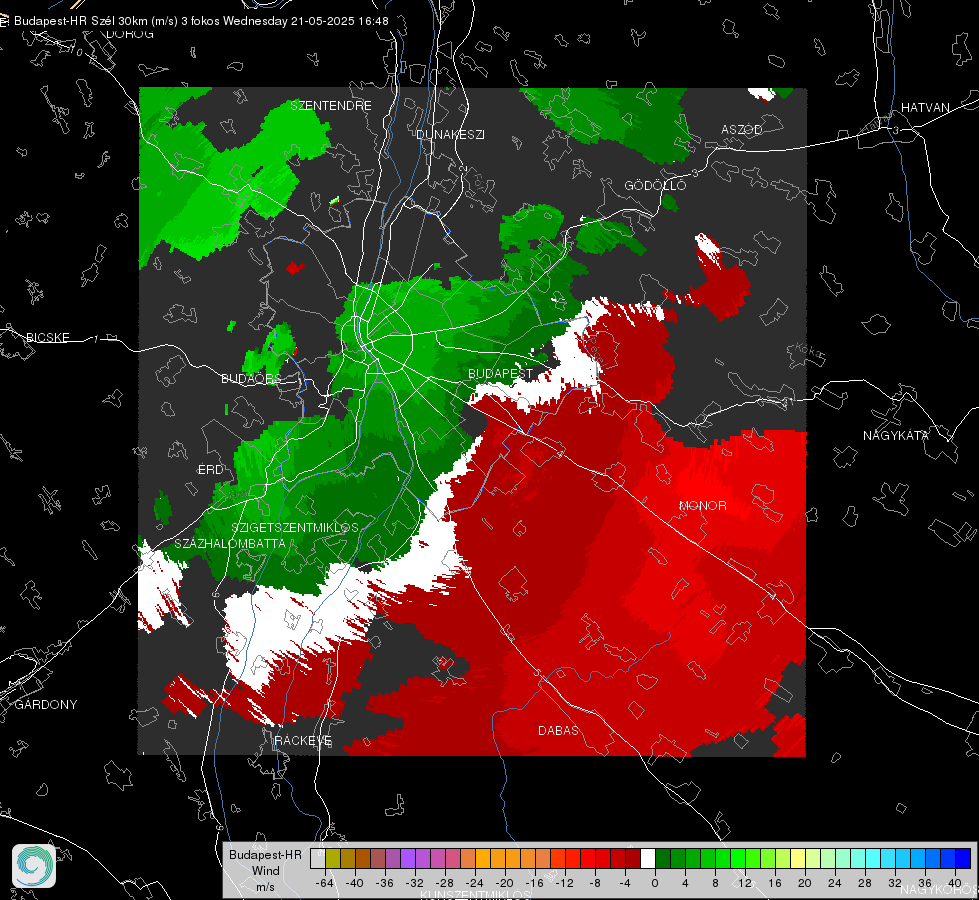Click the Budapest-HR Wind m/s legend title

click(265, 870)
